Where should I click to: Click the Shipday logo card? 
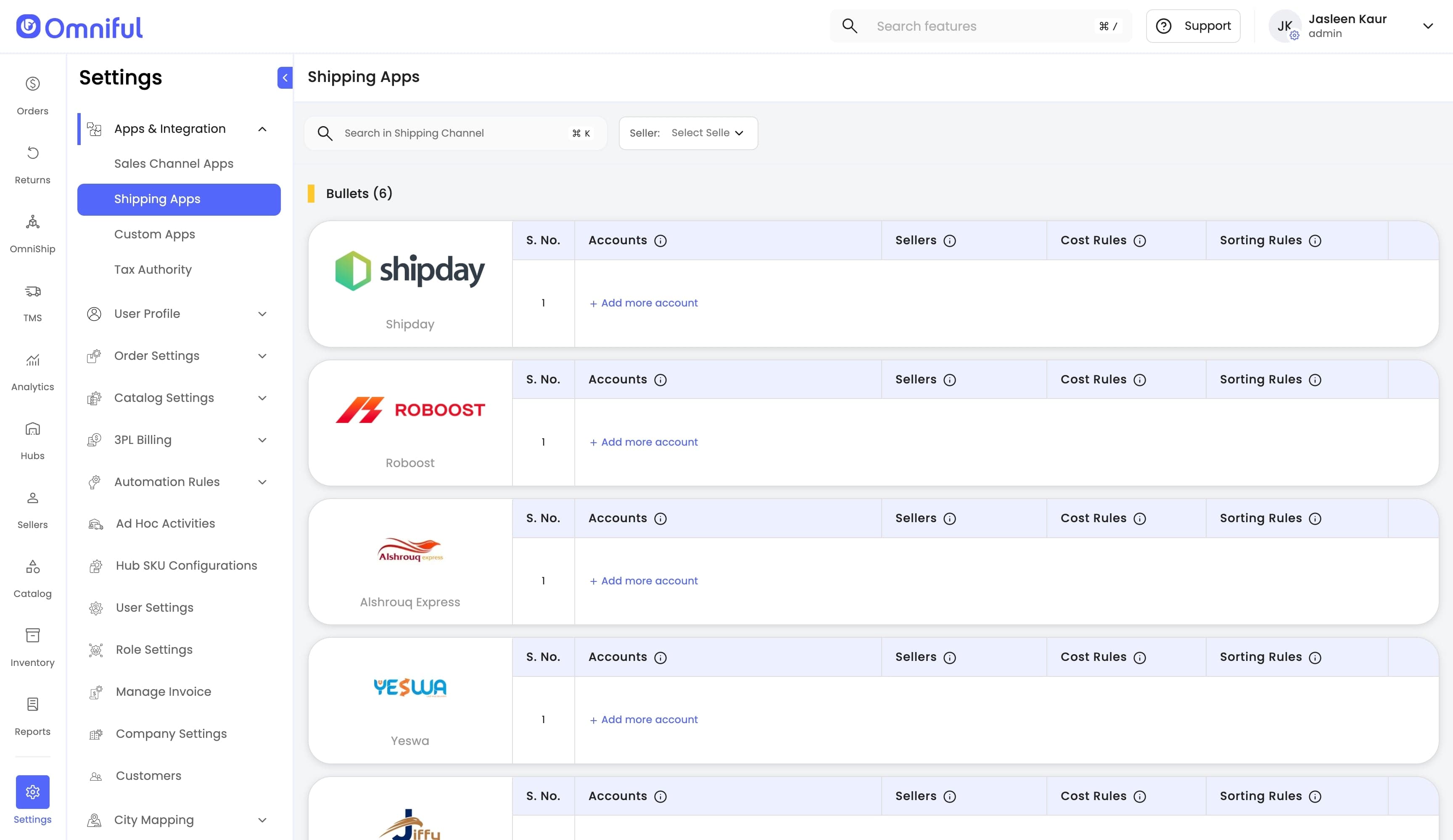point(410,284)
